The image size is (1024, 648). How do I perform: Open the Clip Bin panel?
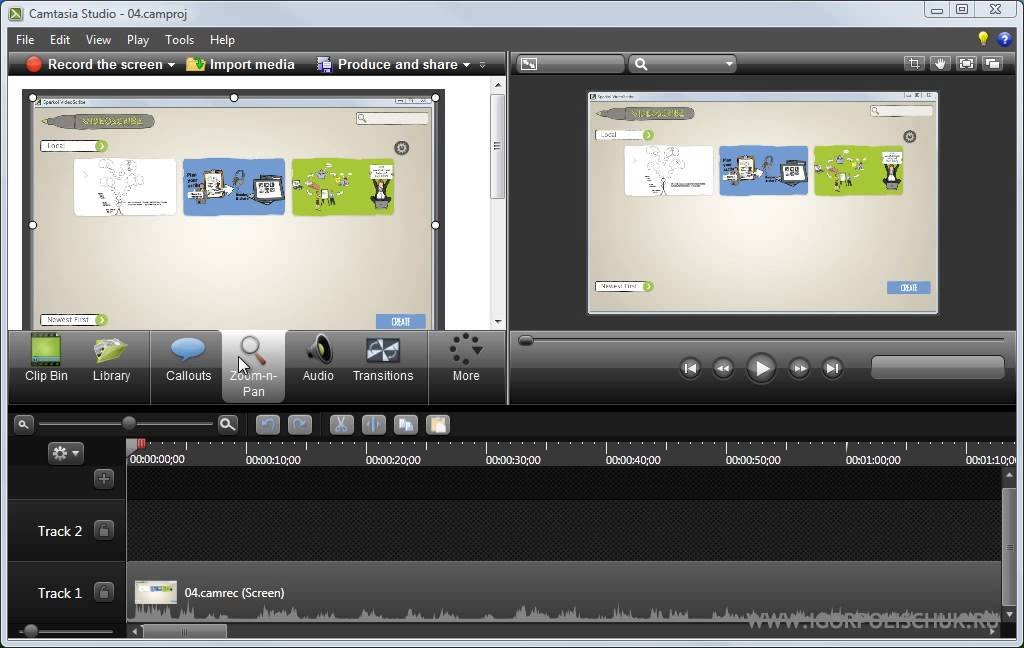(46, 359)
